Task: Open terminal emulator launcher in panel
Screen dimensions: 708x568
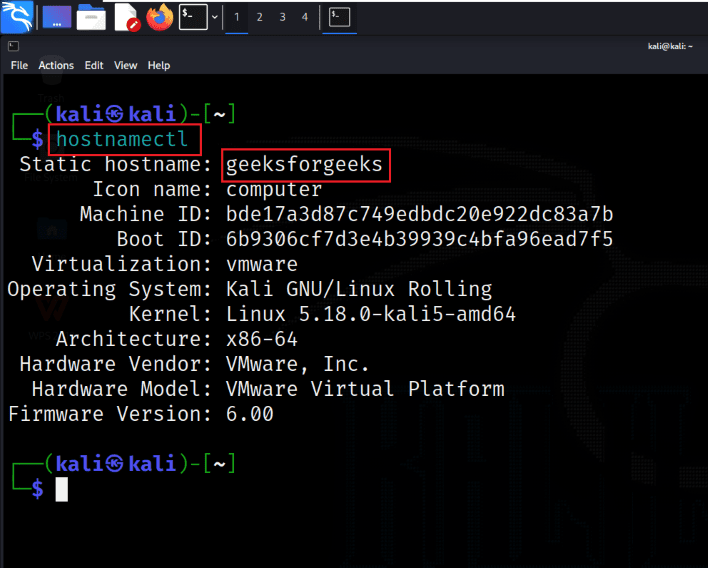Action: coord(192,17)
